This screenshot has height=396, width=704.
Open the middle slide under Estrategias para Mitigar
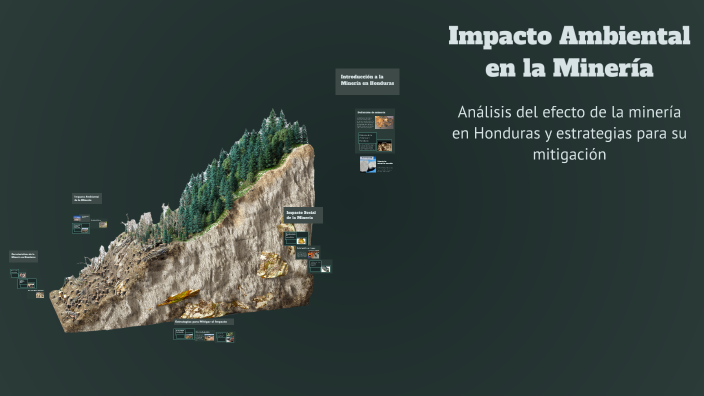point(205,336)
